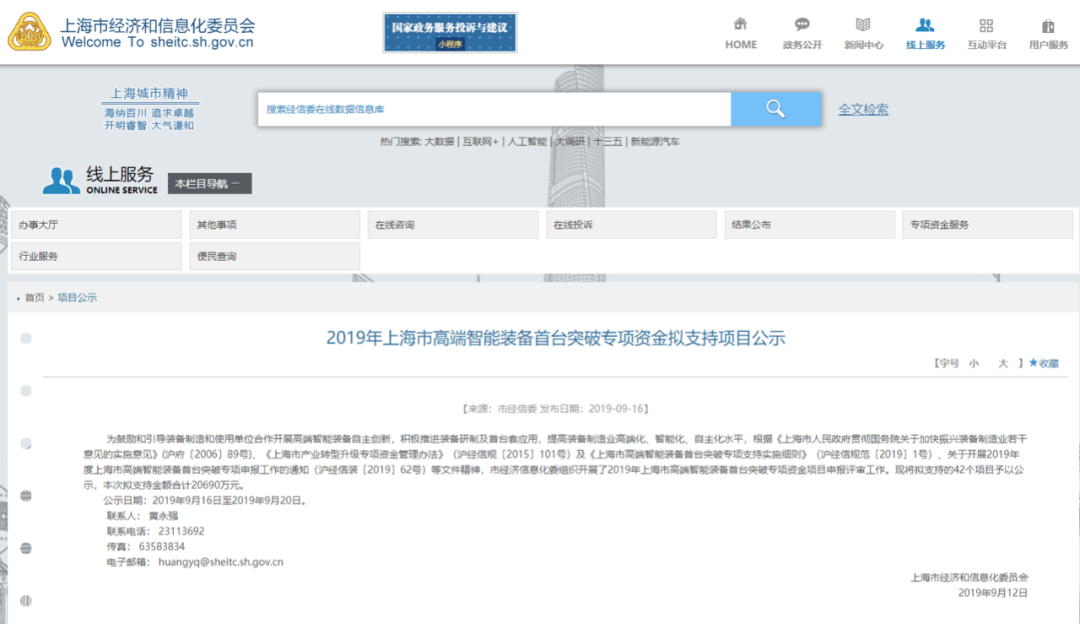Screen dimensions: 1080x624
Task: Set font size to large (大)
Action: [x=1002, y=363]
